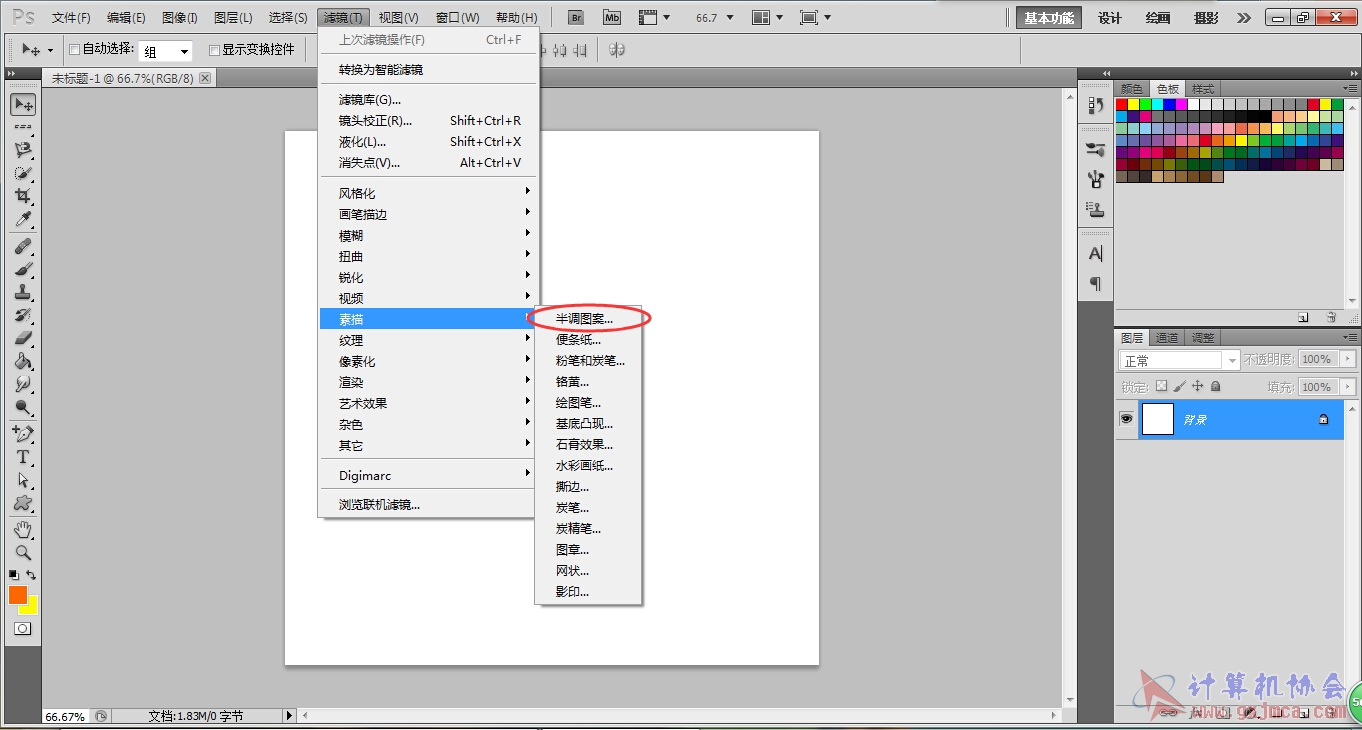
Task: Select the Eraser tool
Action: (x=23, y=338)
